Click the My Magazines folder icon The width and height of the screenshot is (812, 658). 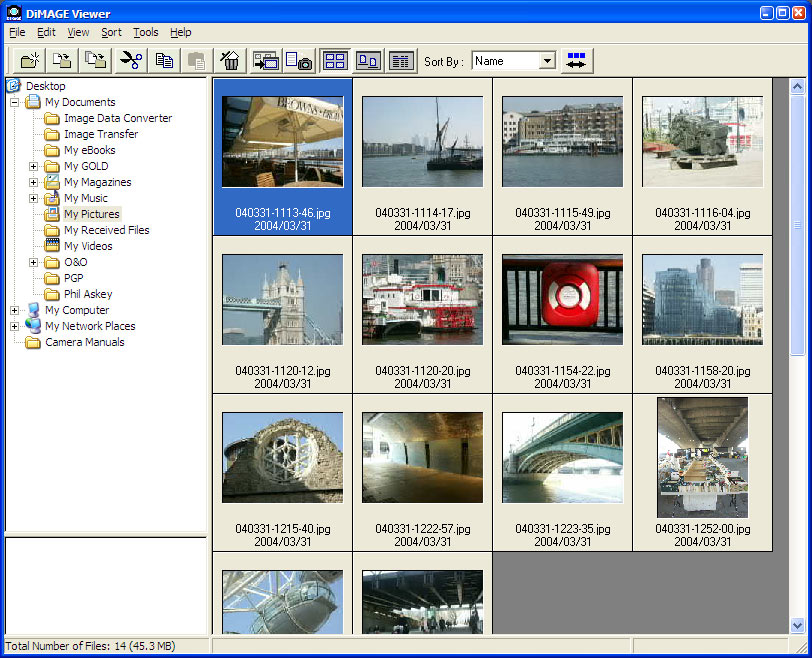(51, 182)
